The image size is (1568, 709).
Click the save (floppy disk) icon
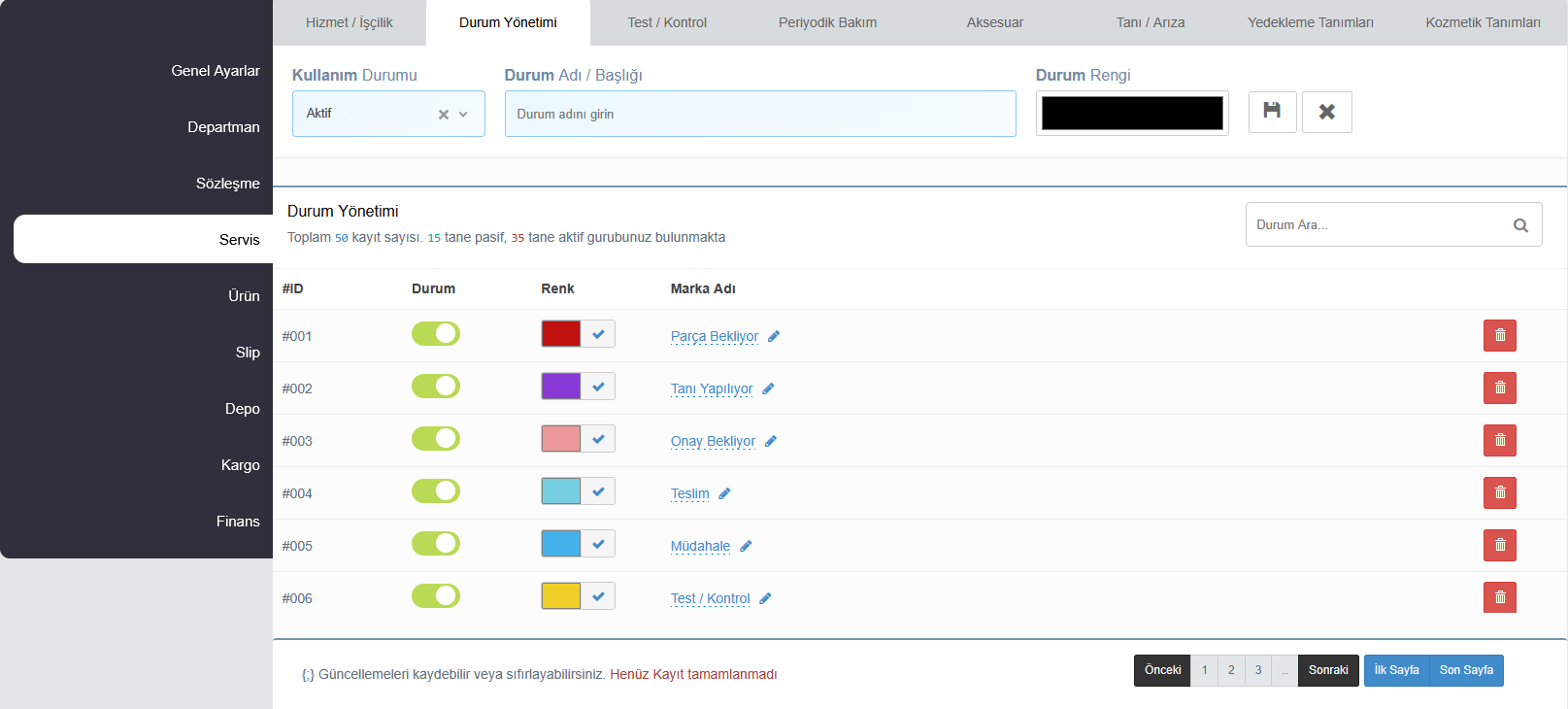click(1272, 112)
